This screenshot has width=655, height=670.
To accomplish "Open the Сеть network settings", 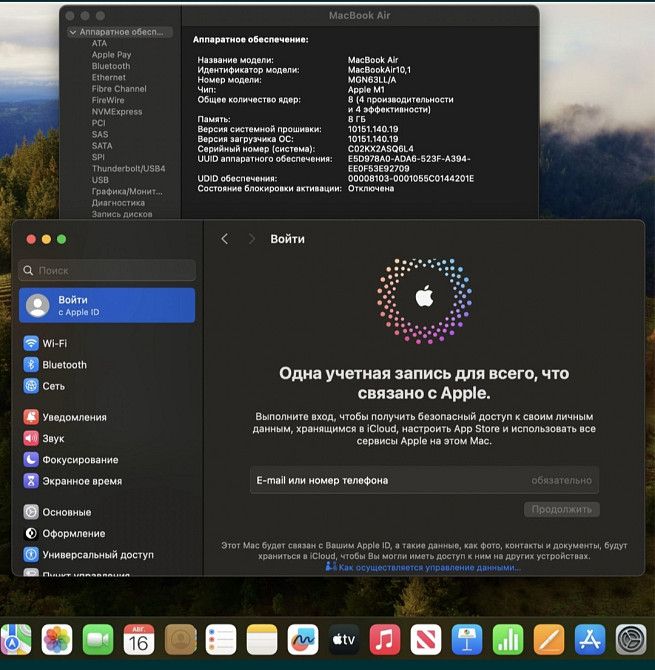I will click(x=44, y=386).
